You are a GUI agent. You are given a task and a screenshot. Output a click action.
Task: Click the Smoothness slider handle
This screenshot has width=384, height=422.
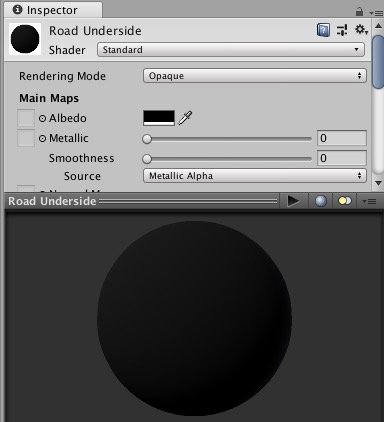147,159
